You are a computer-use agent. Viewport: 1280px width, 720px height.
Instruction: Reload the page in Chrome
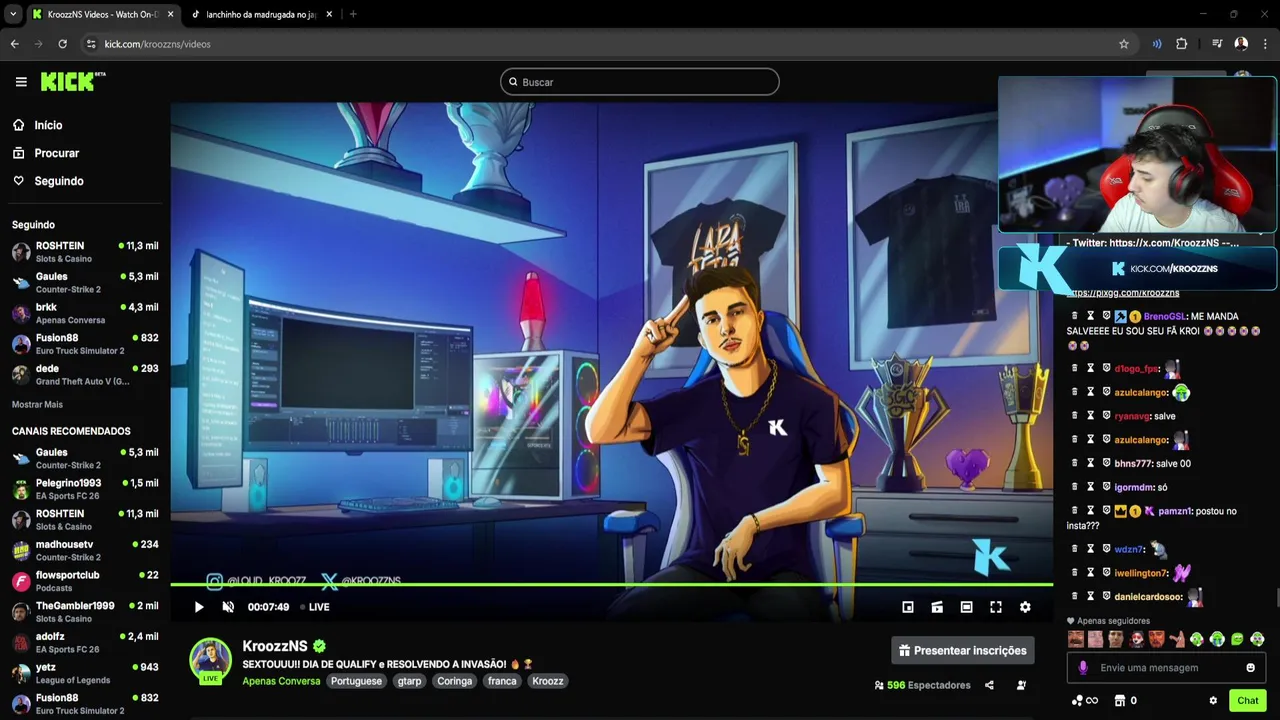coord(62,44)
